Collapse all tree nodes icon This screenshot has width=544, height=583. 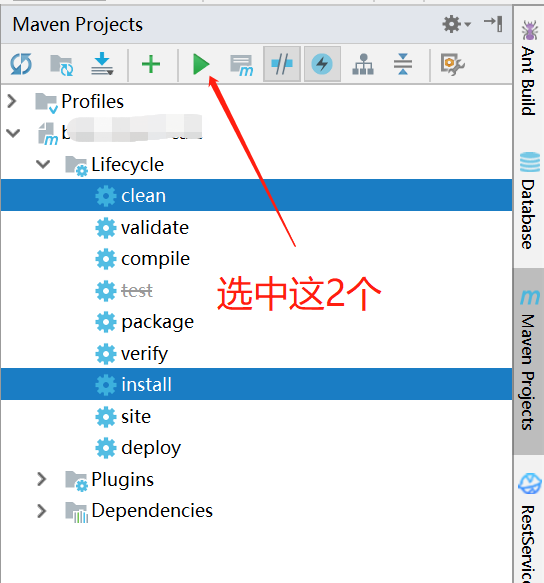(403, 64)
